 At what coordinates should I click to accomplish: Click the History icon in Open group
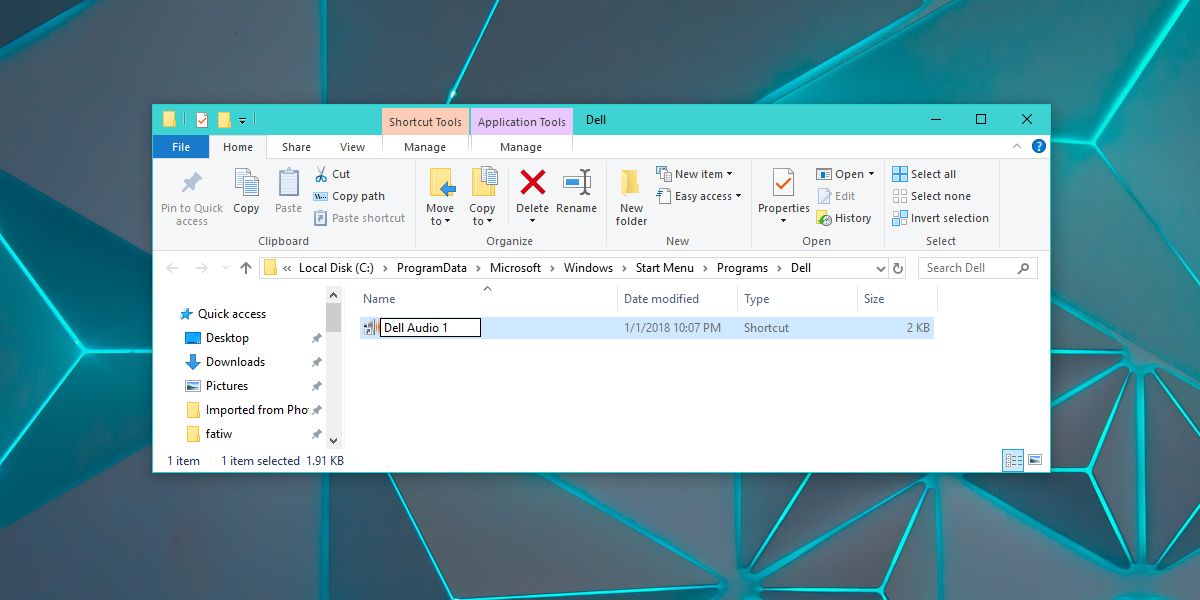(824, 218)
